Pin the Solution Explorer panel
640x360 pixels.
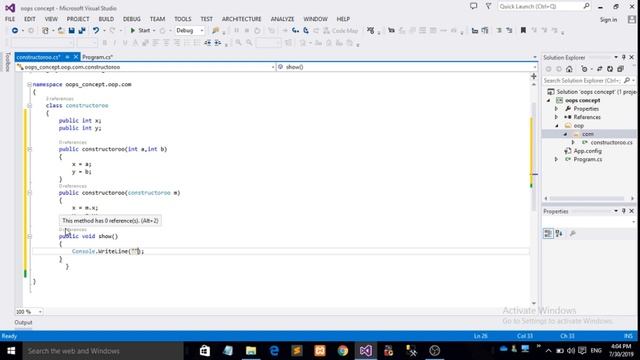tap(624, 58)
